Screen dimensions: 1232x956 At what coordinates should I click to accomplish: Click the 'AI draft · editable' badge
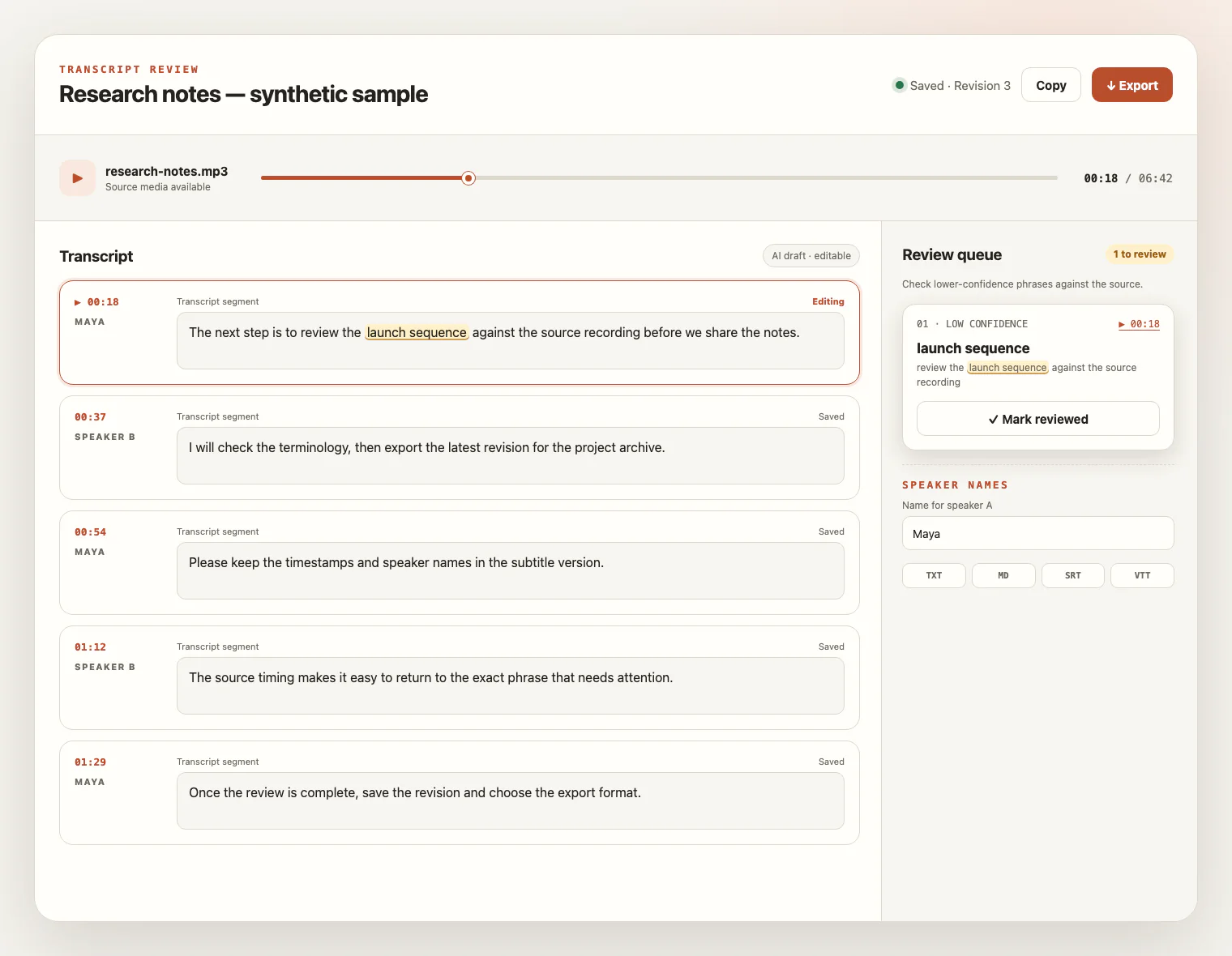pyautogui.click(x=811, y=256)
